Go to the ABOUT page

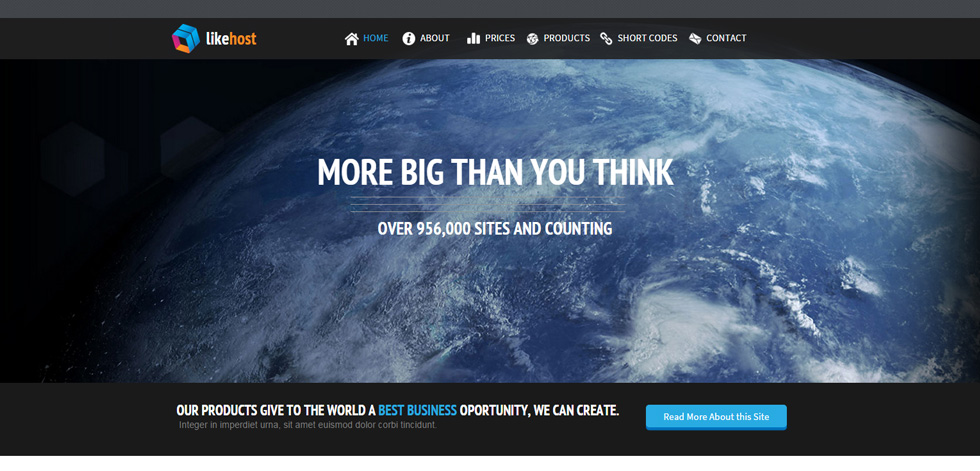pos(435,38)
